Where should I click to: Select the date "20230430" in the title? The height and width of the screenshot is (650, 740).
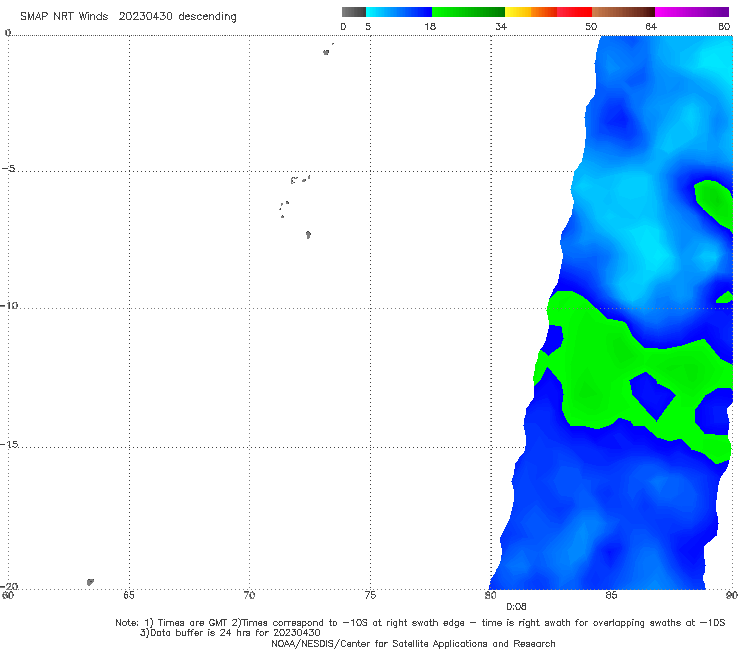(x=145, y=17)
